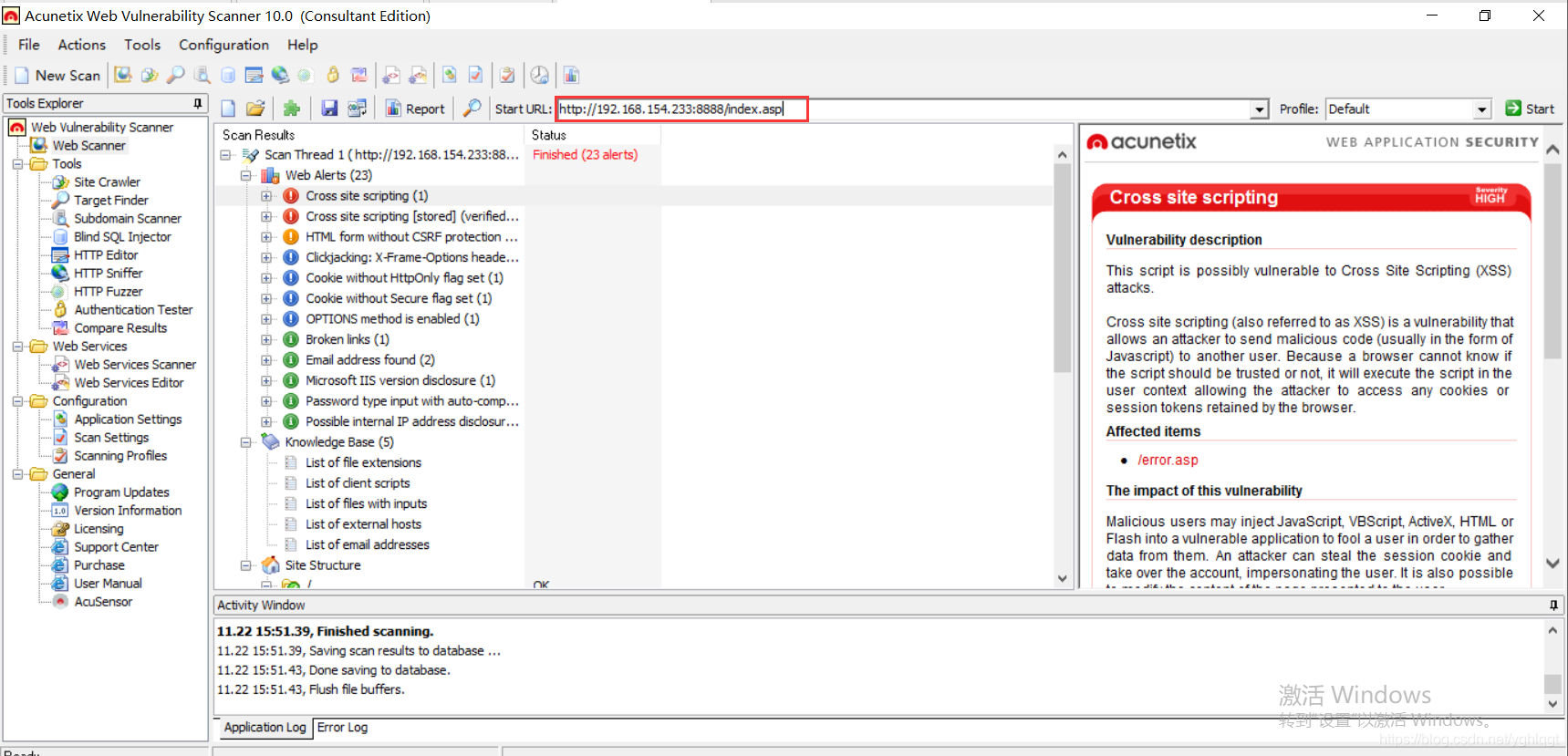Generate a Report from scan results

[415, 109]
